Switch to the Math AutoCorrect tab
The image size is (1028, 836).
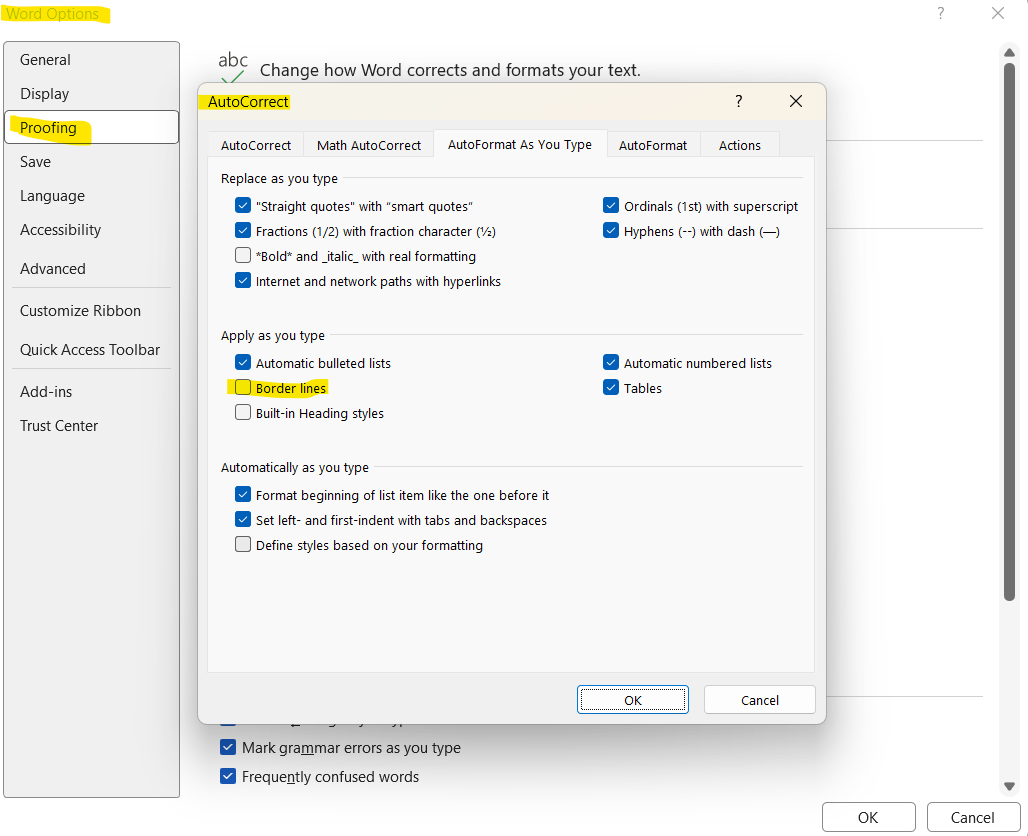pyautogui.click(x=368, y=145)
